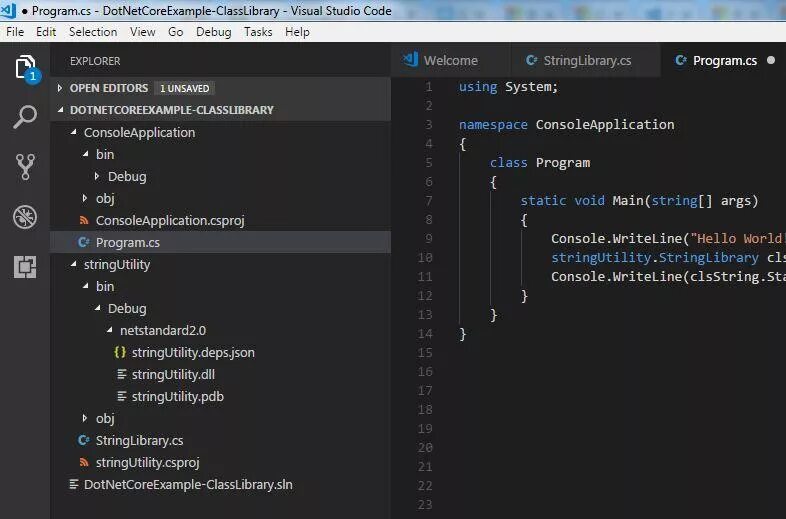Image resolution: width=786 pixels, height=519 pixels.
Task: Open the Debug menu
Action: tap(214, 32)
